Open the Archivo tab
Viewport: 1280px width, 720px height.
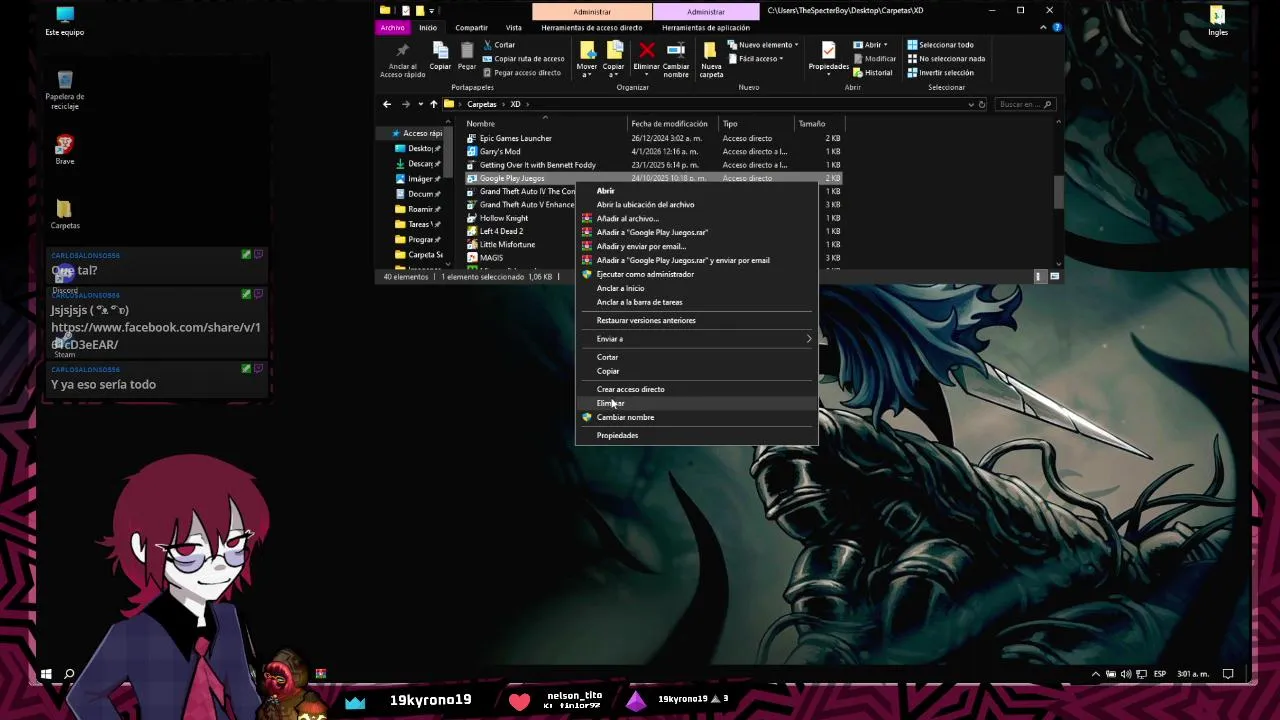(x=393, y=28)
